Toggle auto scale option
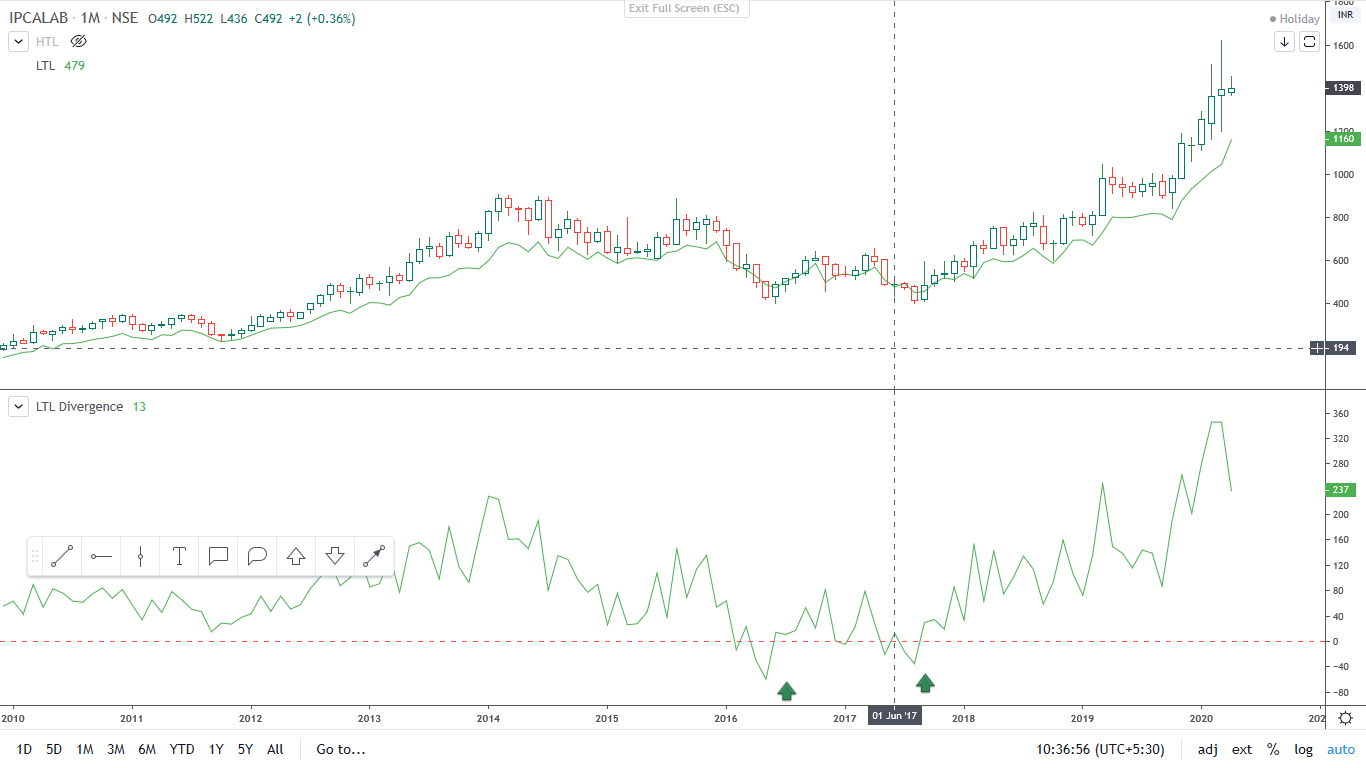The height and width of the screenshot is (768, 1366). (x=1340, y=749)
